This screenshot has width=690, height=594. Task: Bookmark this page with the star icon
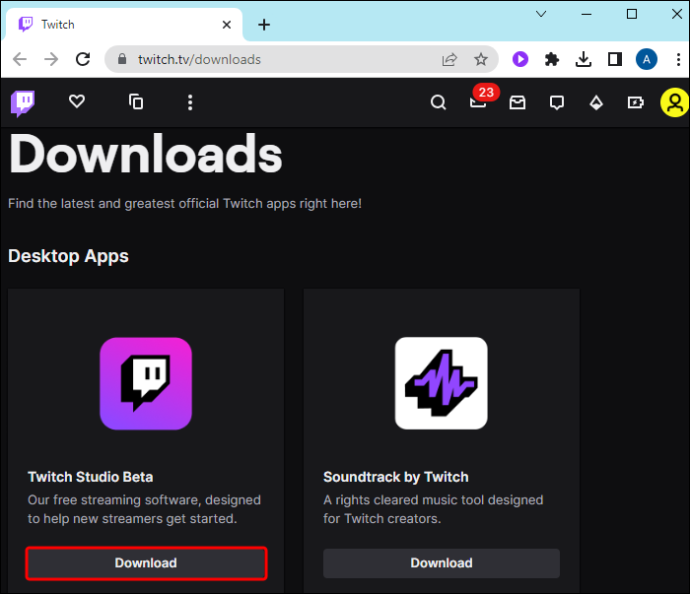coord(481,59)
